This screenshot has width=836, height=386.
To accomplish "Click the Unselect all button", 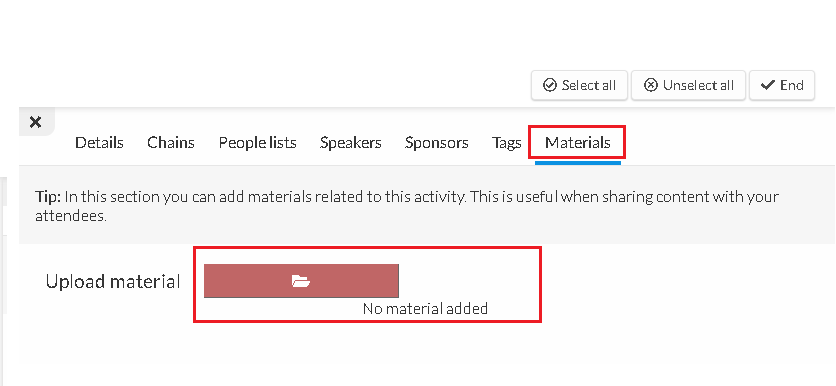I will coord(688,85).
